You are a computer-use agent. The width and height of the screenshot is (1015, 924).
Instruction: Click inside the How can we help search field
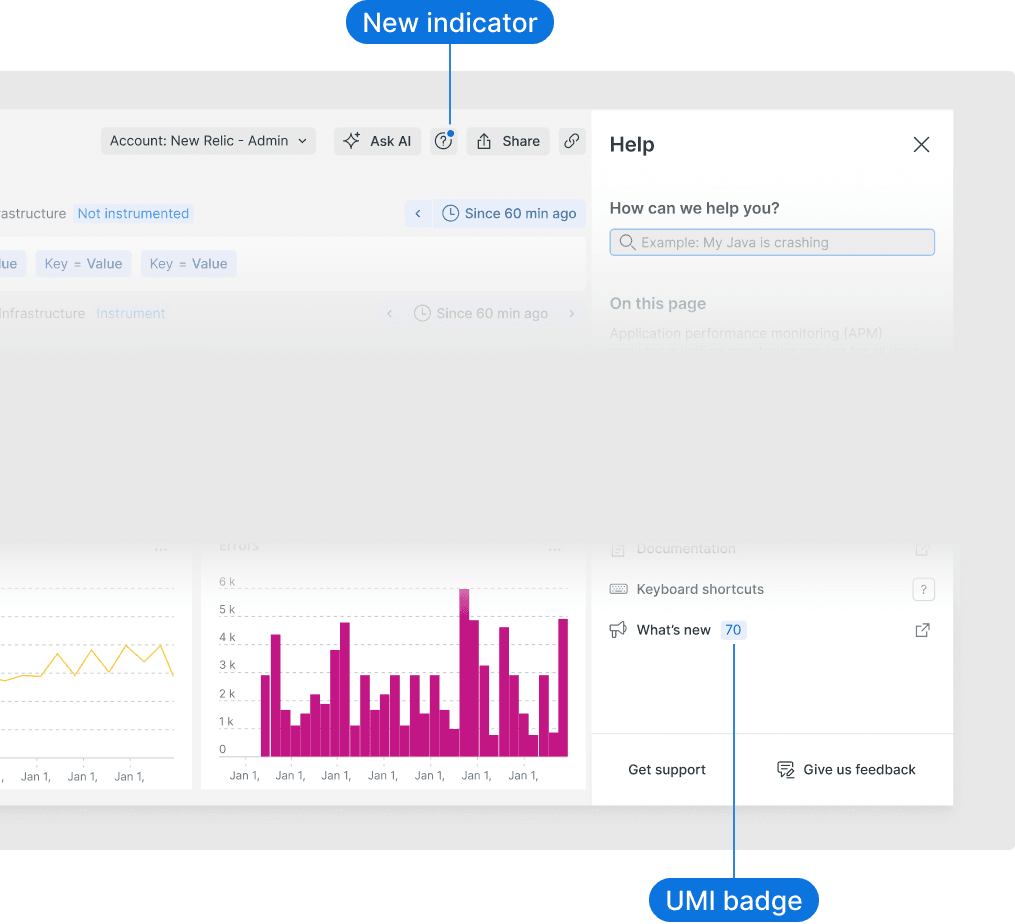(x=771, y=242)
